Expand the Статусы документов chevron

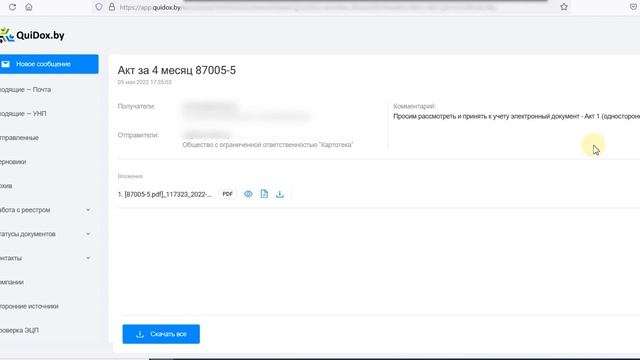coord(88,234)
